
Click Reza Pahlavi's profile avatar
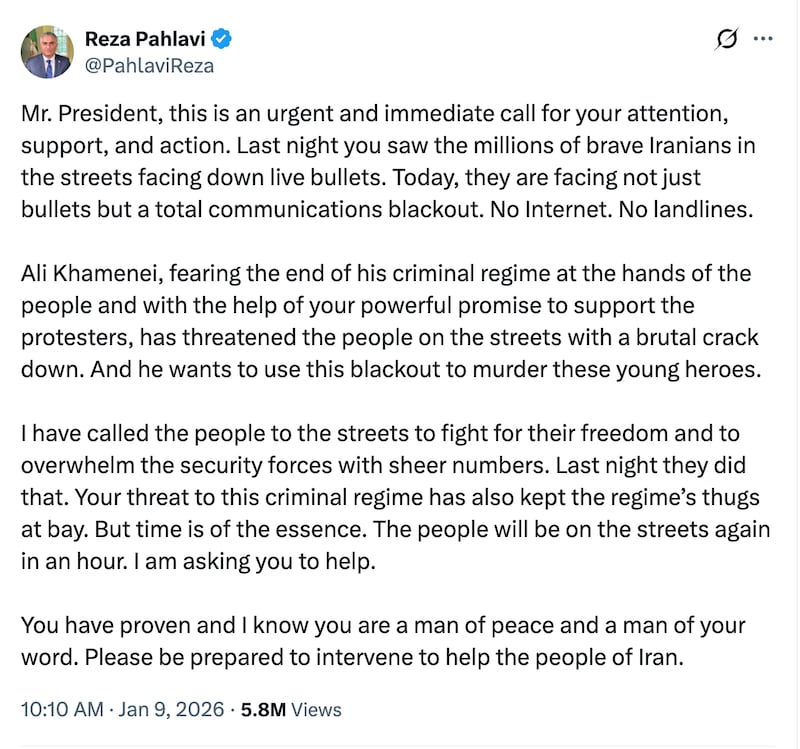coord(47,51)
